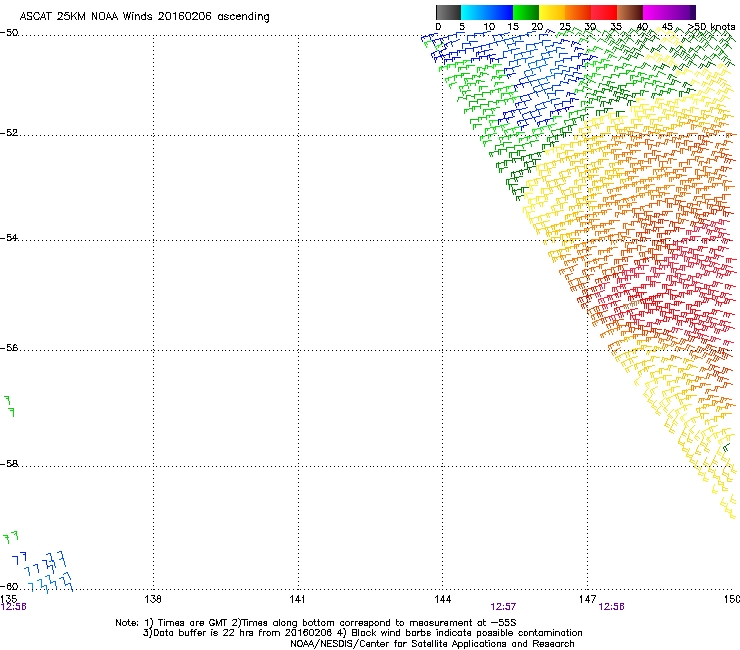
Task: Click the purple 12:58 time stamp near 147
Action: (611, 607)
